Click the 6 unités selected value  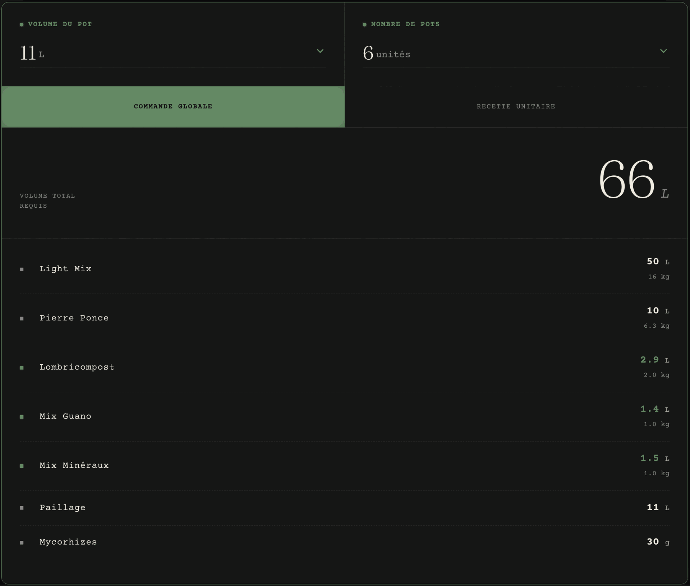387,53
